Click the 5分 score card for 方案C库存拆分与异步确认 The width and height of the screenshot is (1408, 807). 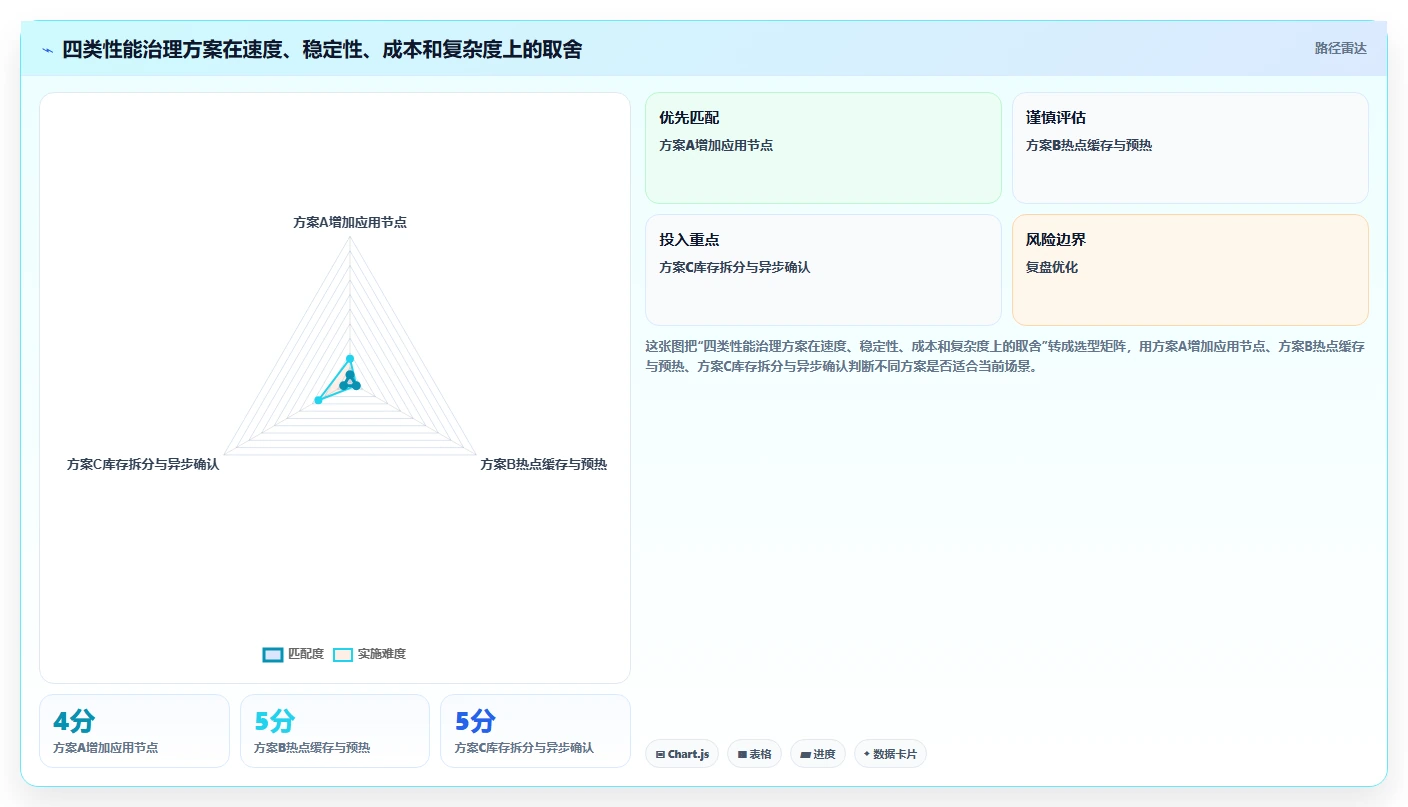click(535, 731)
